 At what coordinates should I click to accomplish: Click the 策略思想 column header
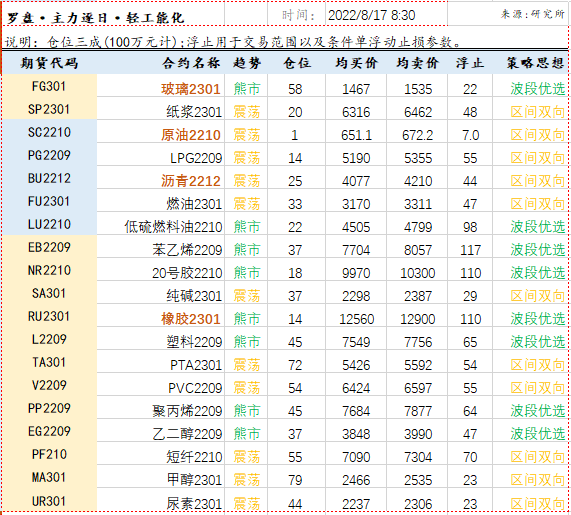click(535, 63)
